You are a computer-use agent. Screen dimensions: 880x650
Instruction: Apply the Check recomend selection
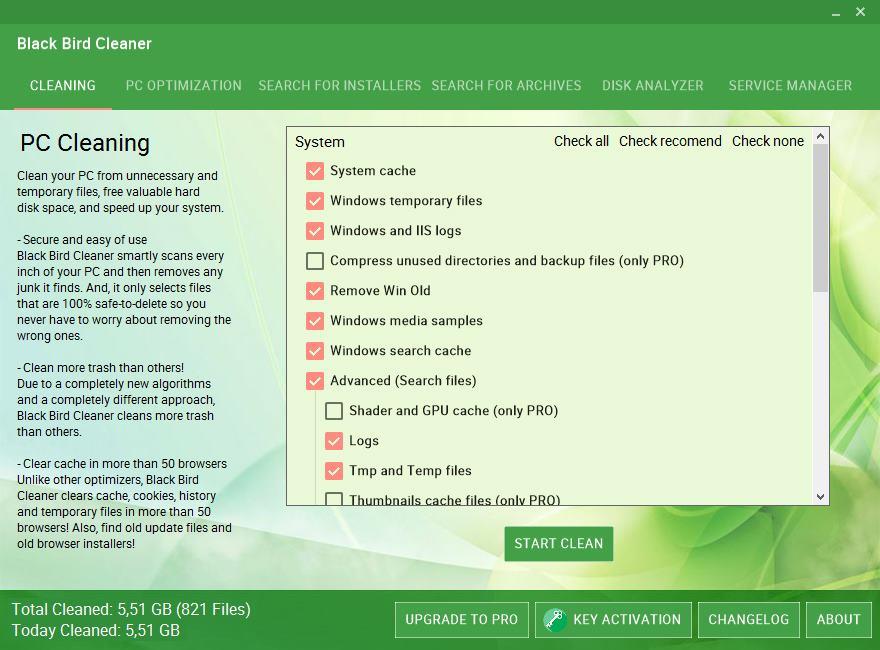pyautogui.click(x=670, y=141)
